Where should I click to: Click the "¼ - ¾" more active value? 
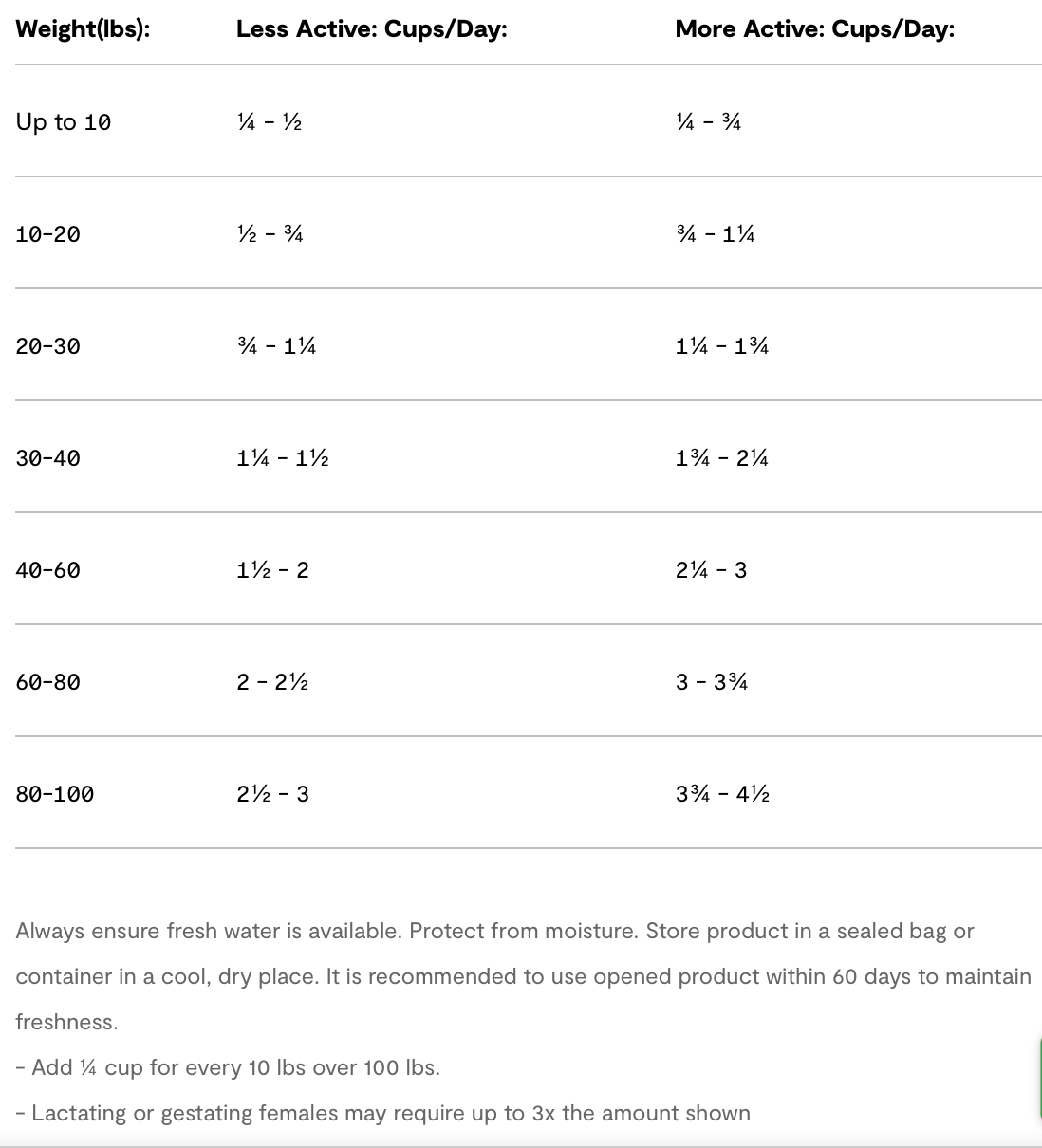708,122
